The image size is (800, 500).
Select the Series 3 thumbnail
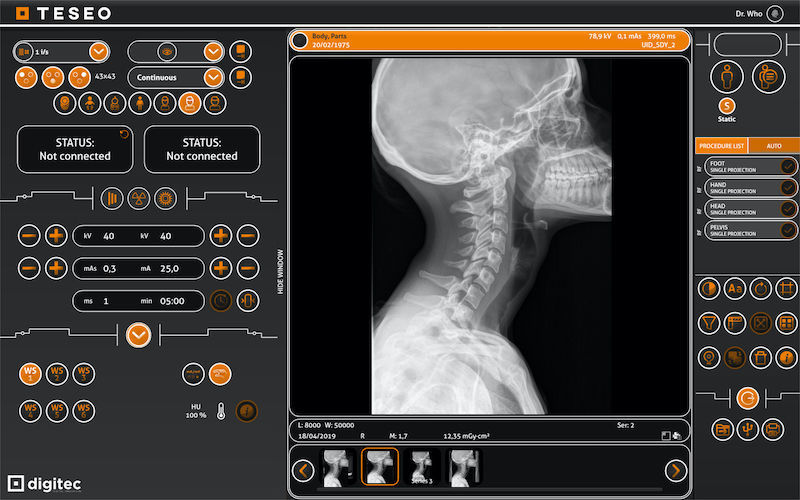pos(421,468)
